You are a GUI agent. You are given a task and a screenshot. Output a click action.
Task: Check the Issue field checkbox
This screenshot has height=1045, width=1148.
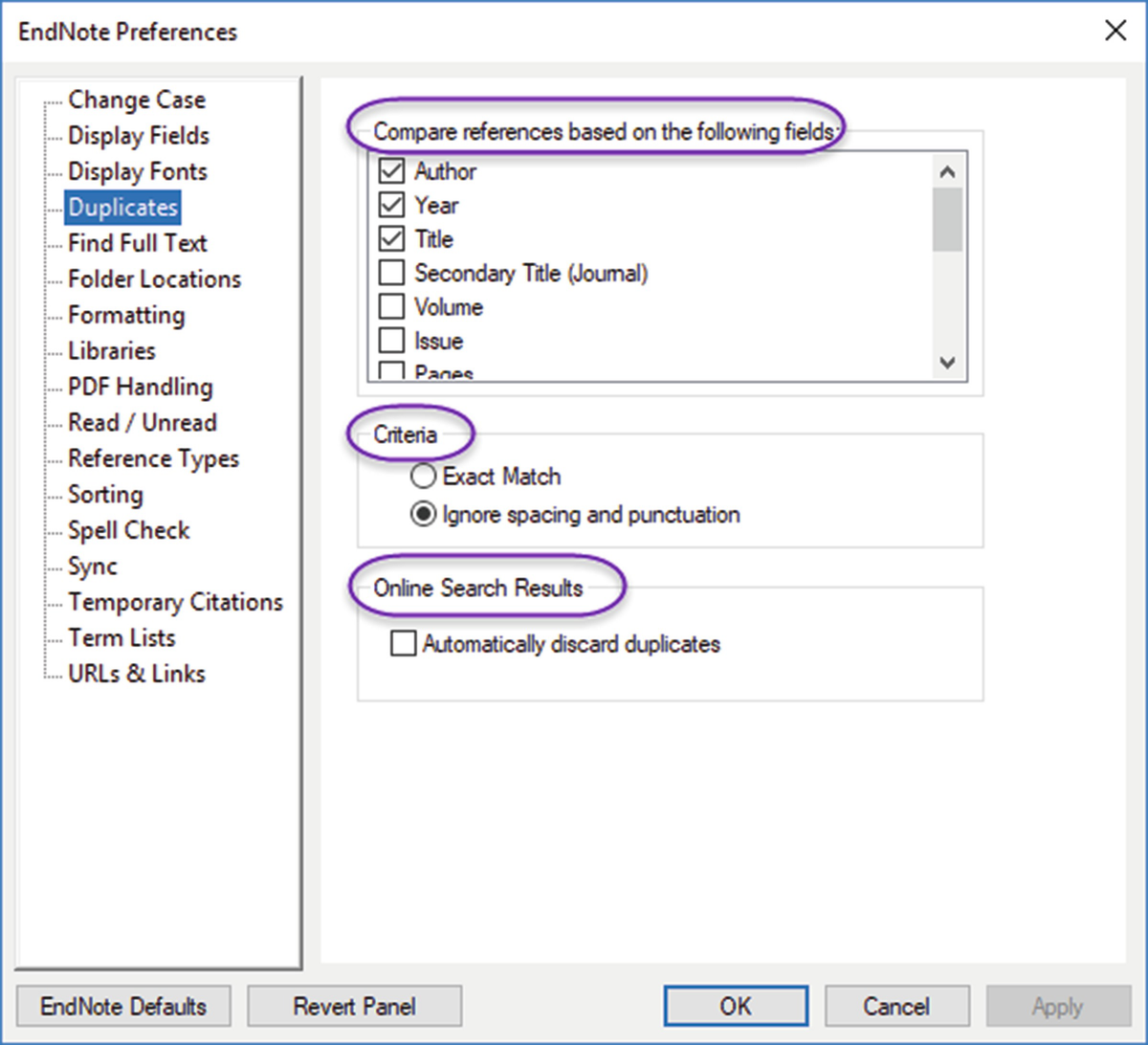[392, 341]
